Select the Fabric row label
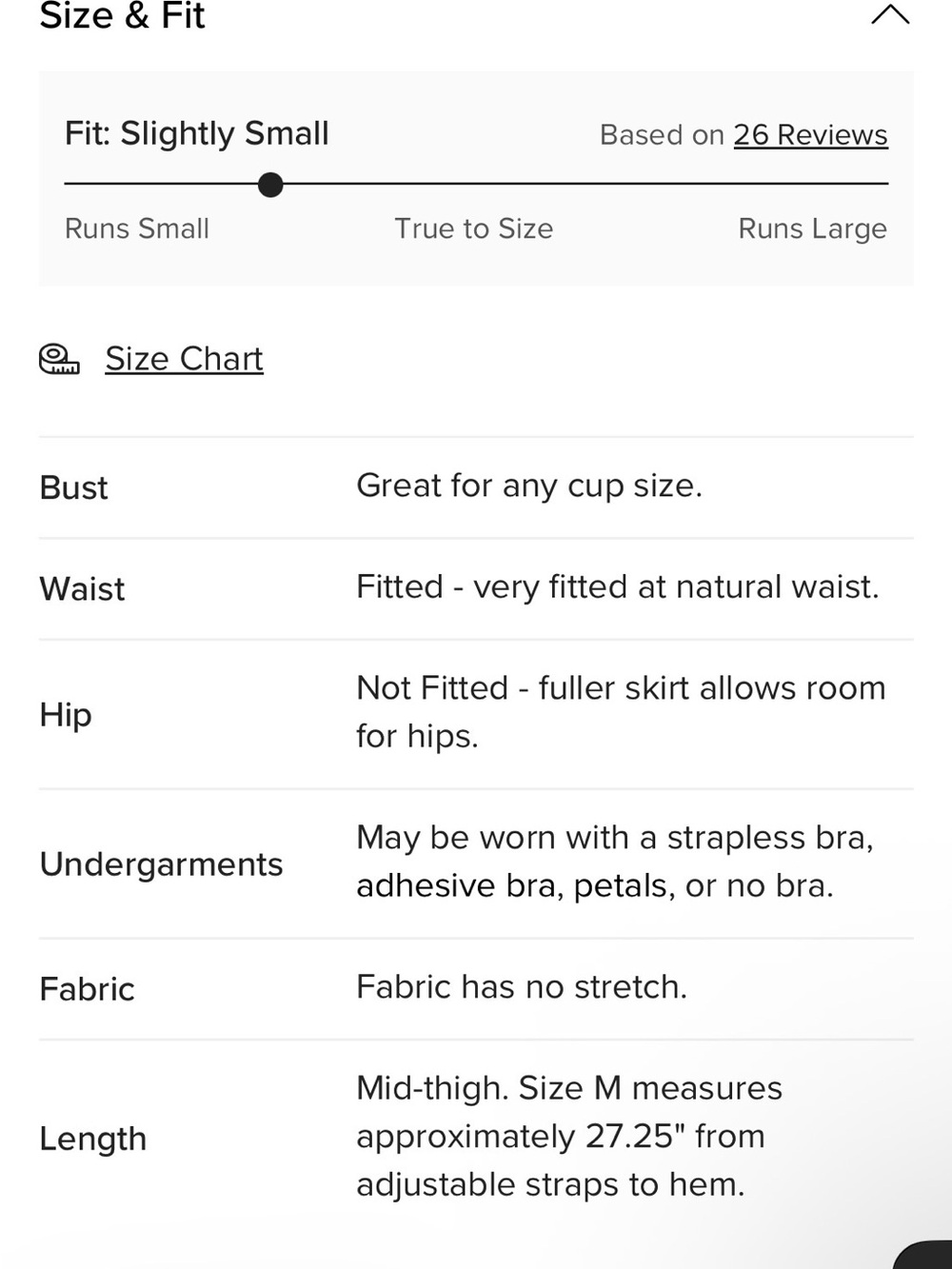The width and height of the screenshot is (952, 1269). [x=87, y=989]
